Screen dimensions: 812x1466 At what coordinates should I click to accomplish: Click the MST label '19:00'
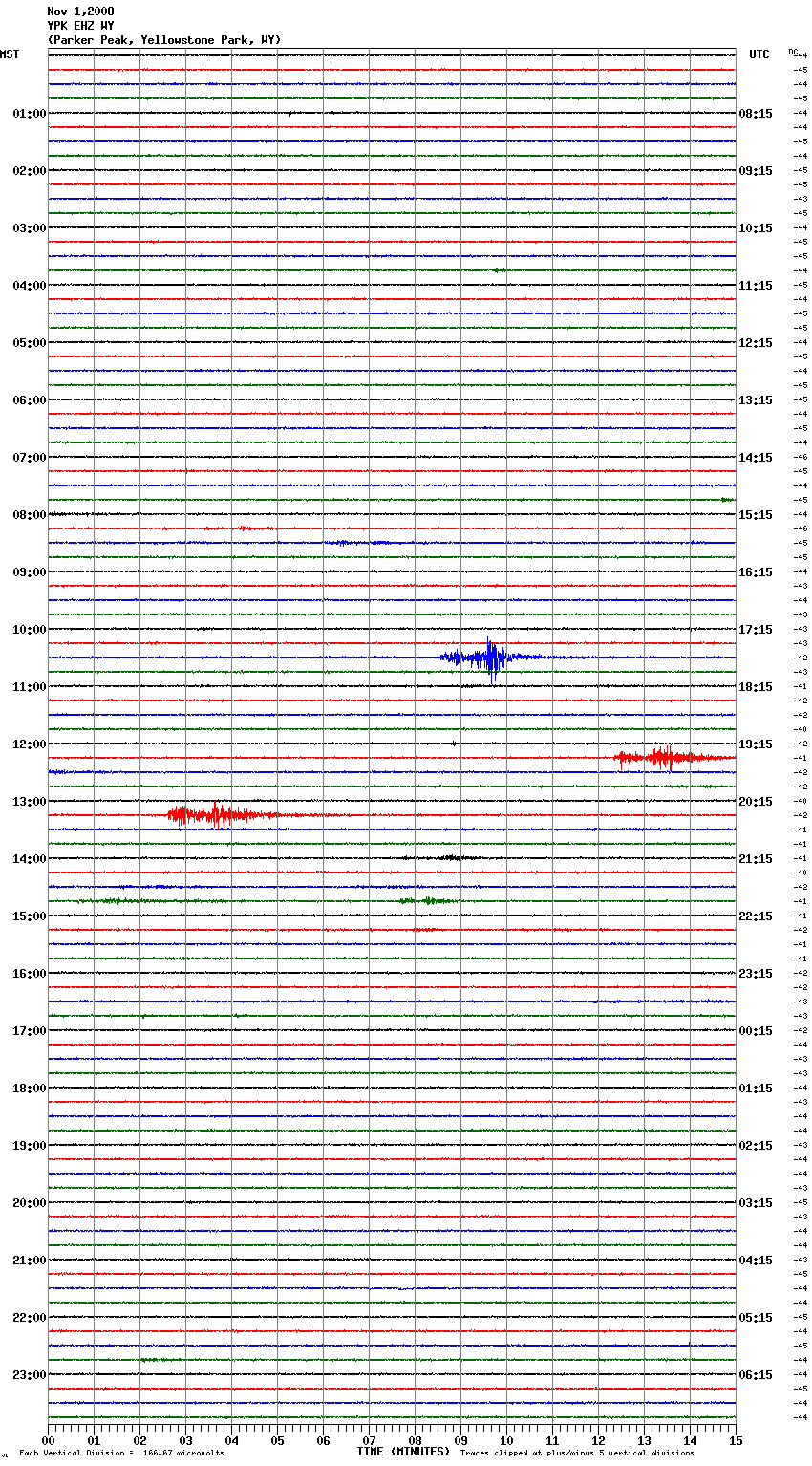point(30,1146)
